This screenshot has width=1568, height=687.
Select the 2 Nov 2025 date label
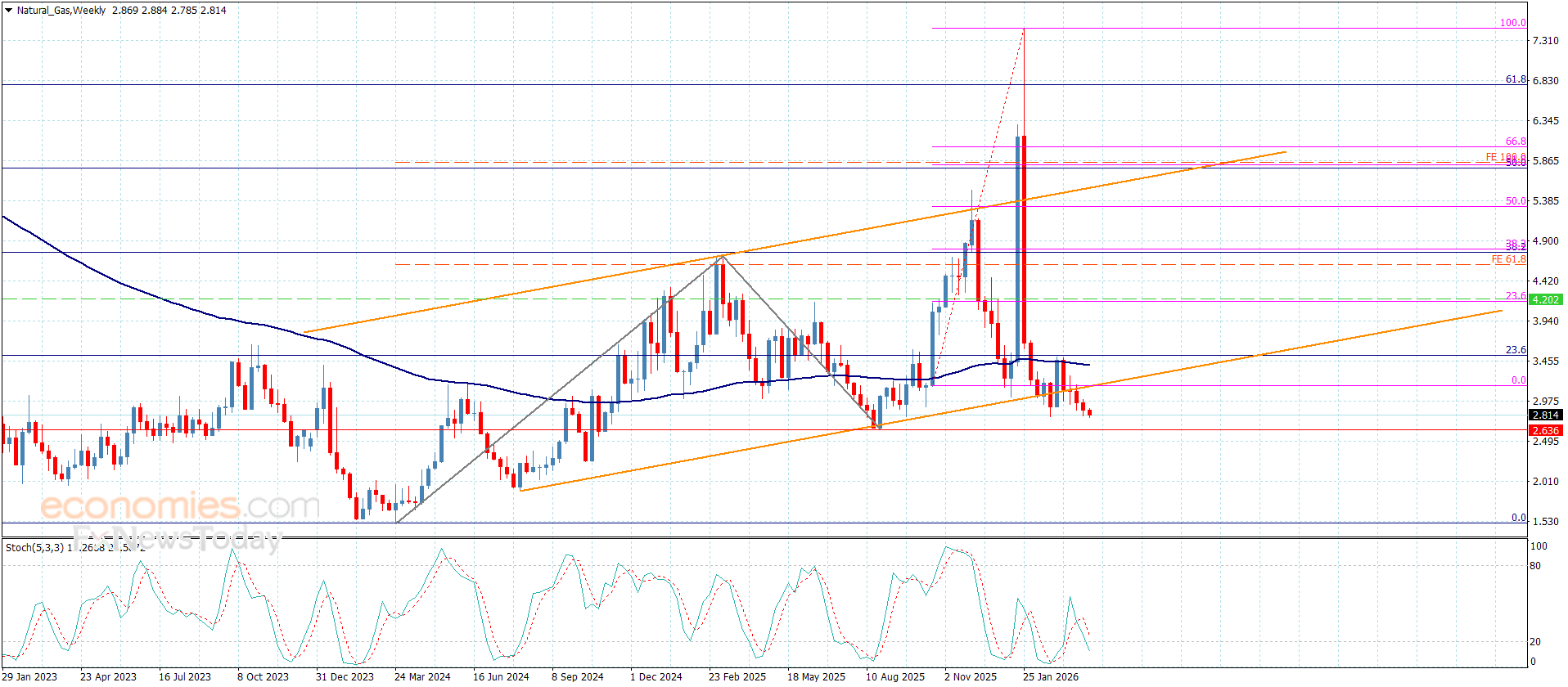pos(971,676)
